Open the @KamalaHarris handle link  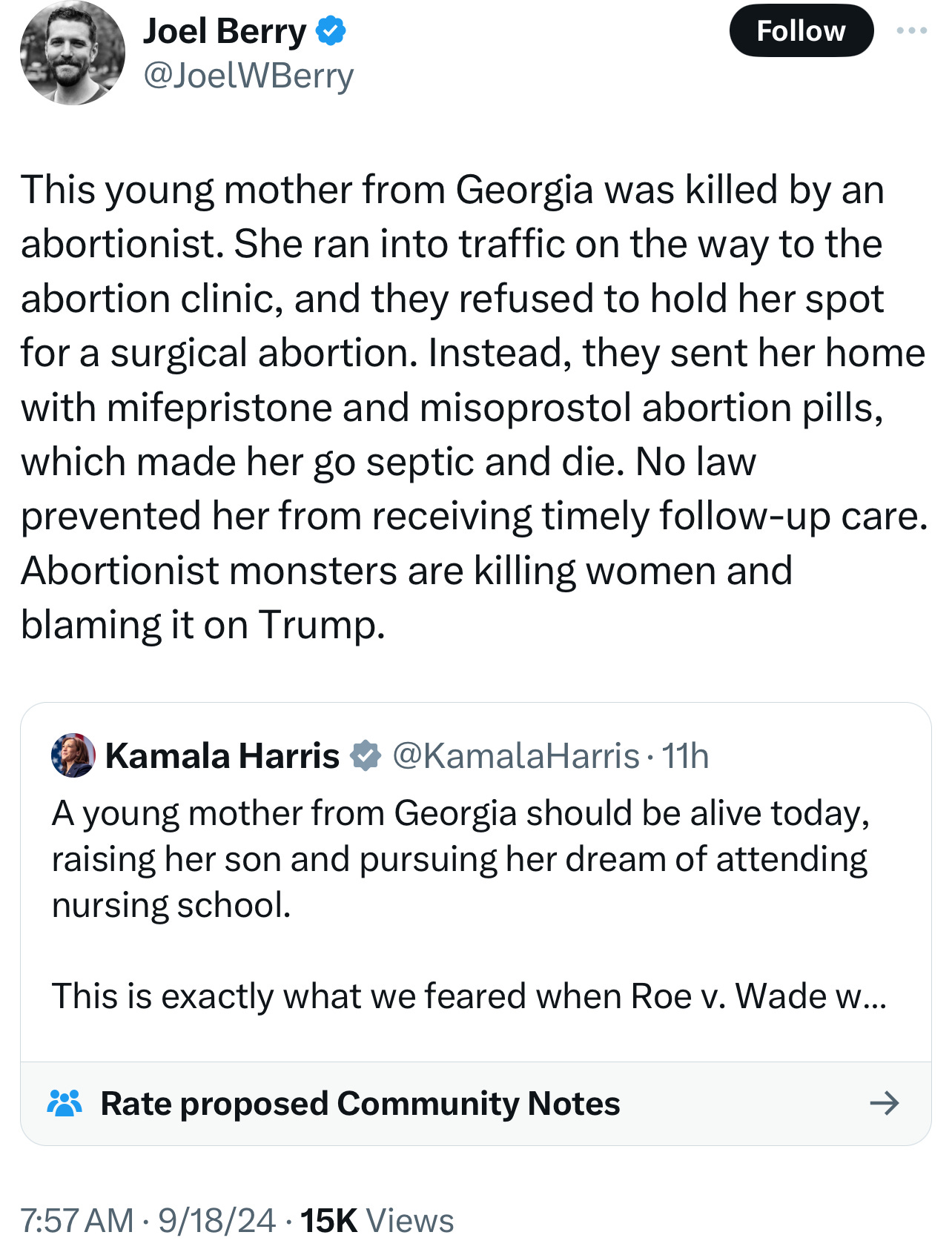(x=515, y=756)
